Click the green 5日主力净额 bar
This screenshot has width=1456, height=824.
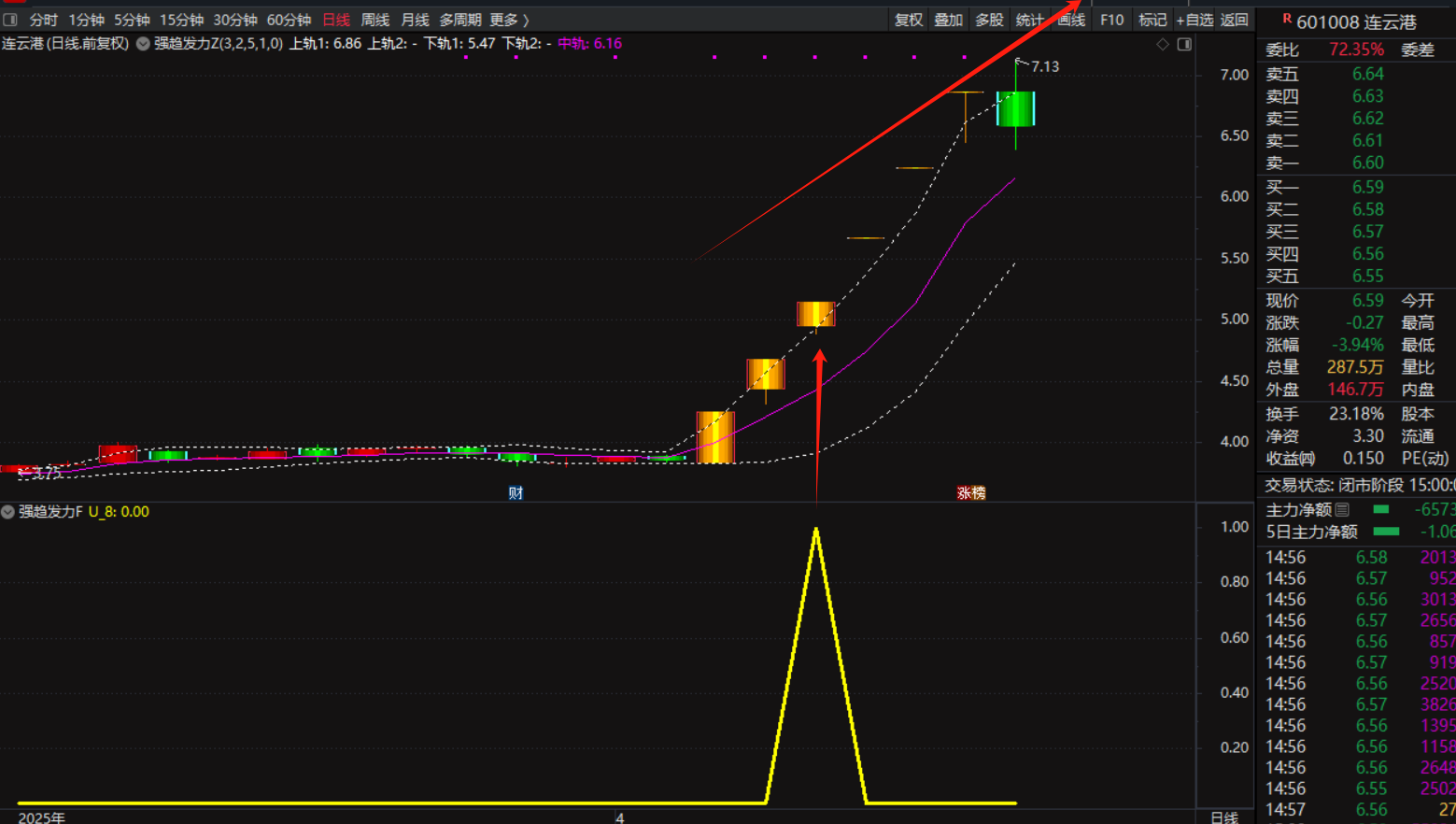[1386, 532]
